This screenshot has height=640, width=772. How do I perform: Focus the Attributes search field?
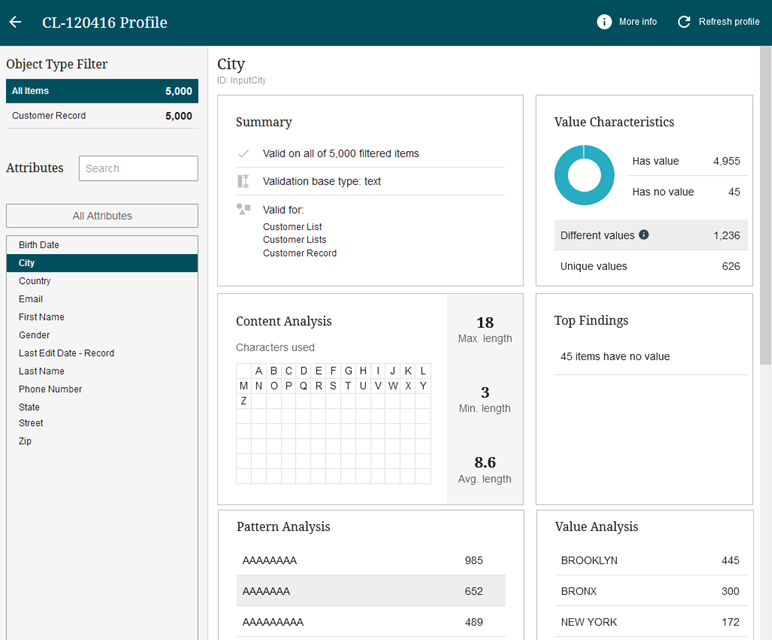click(138, 168)
